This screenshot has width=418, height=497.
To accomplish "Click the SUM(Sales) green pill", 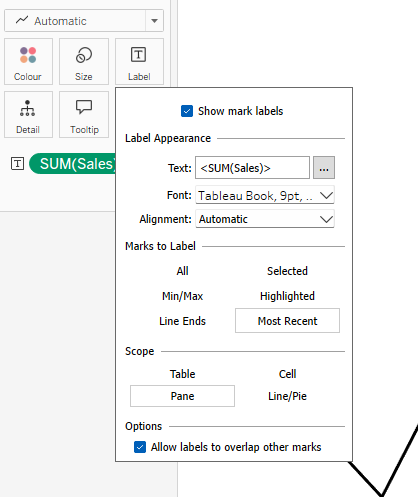I will pos(73,164).
